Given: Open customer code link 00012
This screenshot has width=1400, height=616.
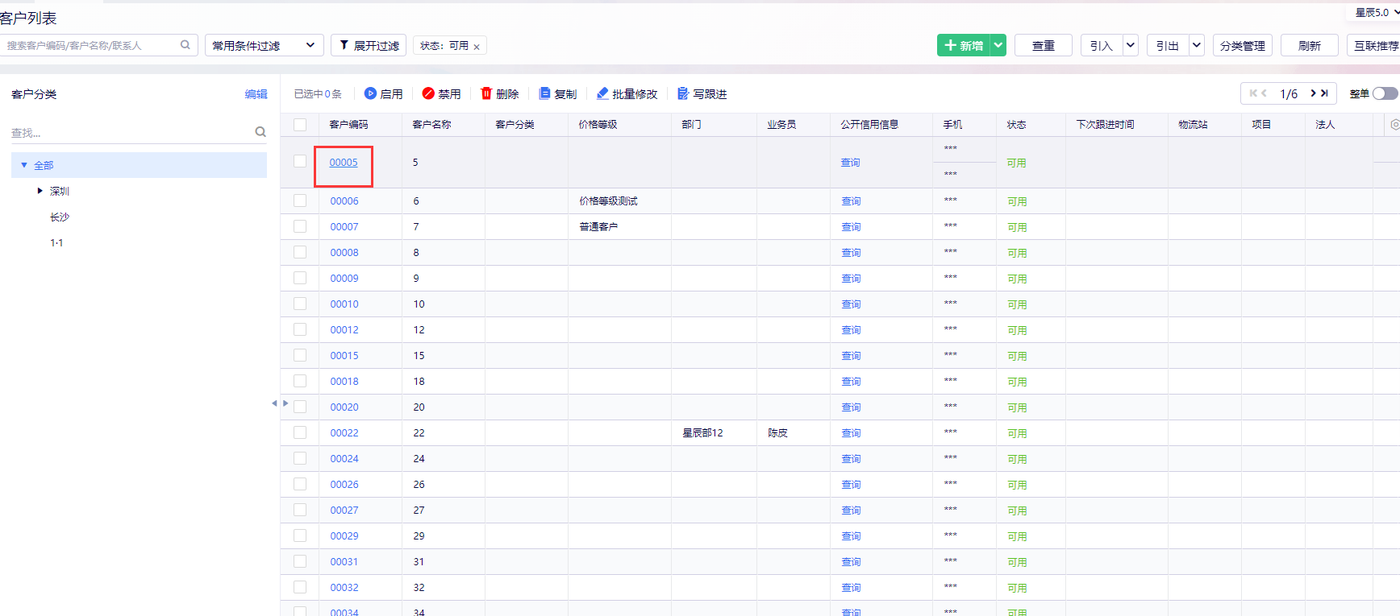Looking at the screenshot, I should (x=344, y=330).
